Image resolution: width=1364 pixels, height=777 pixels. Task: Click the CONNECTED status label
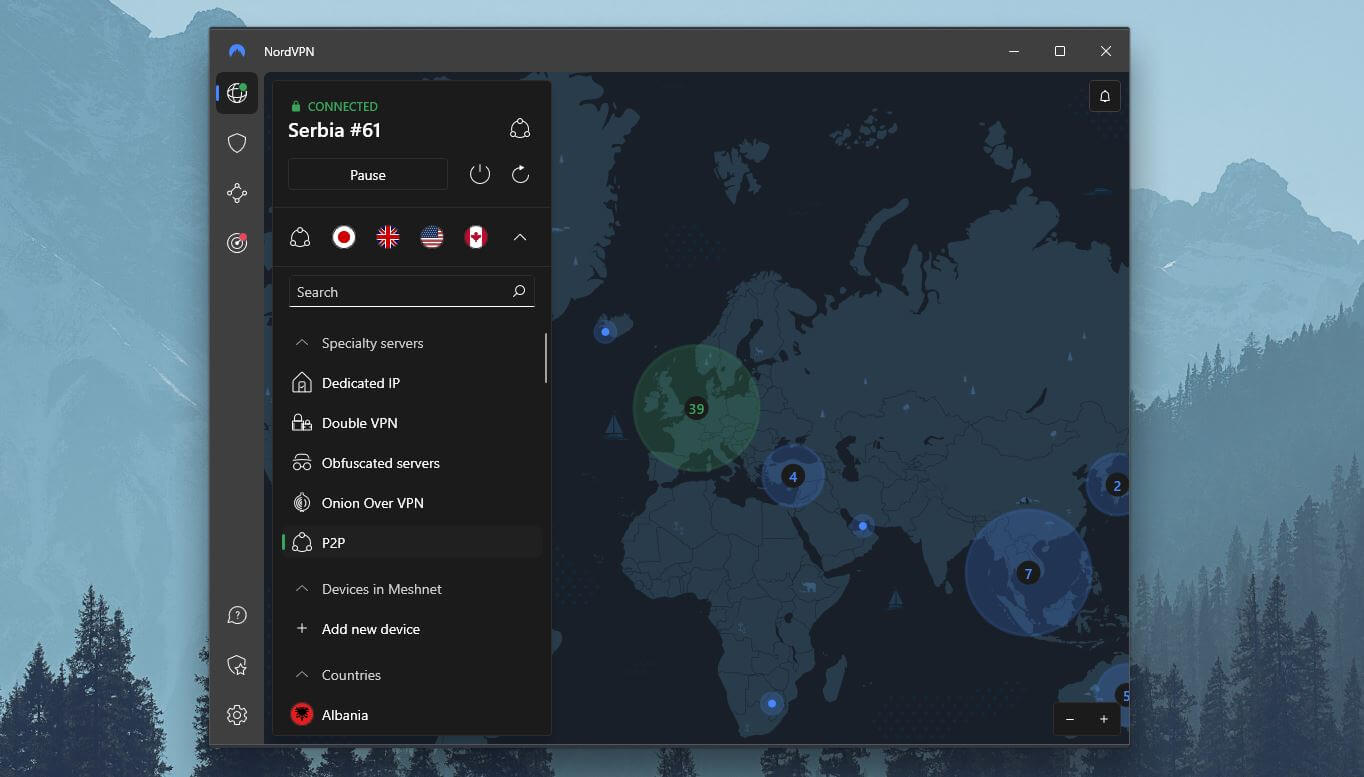343,106
